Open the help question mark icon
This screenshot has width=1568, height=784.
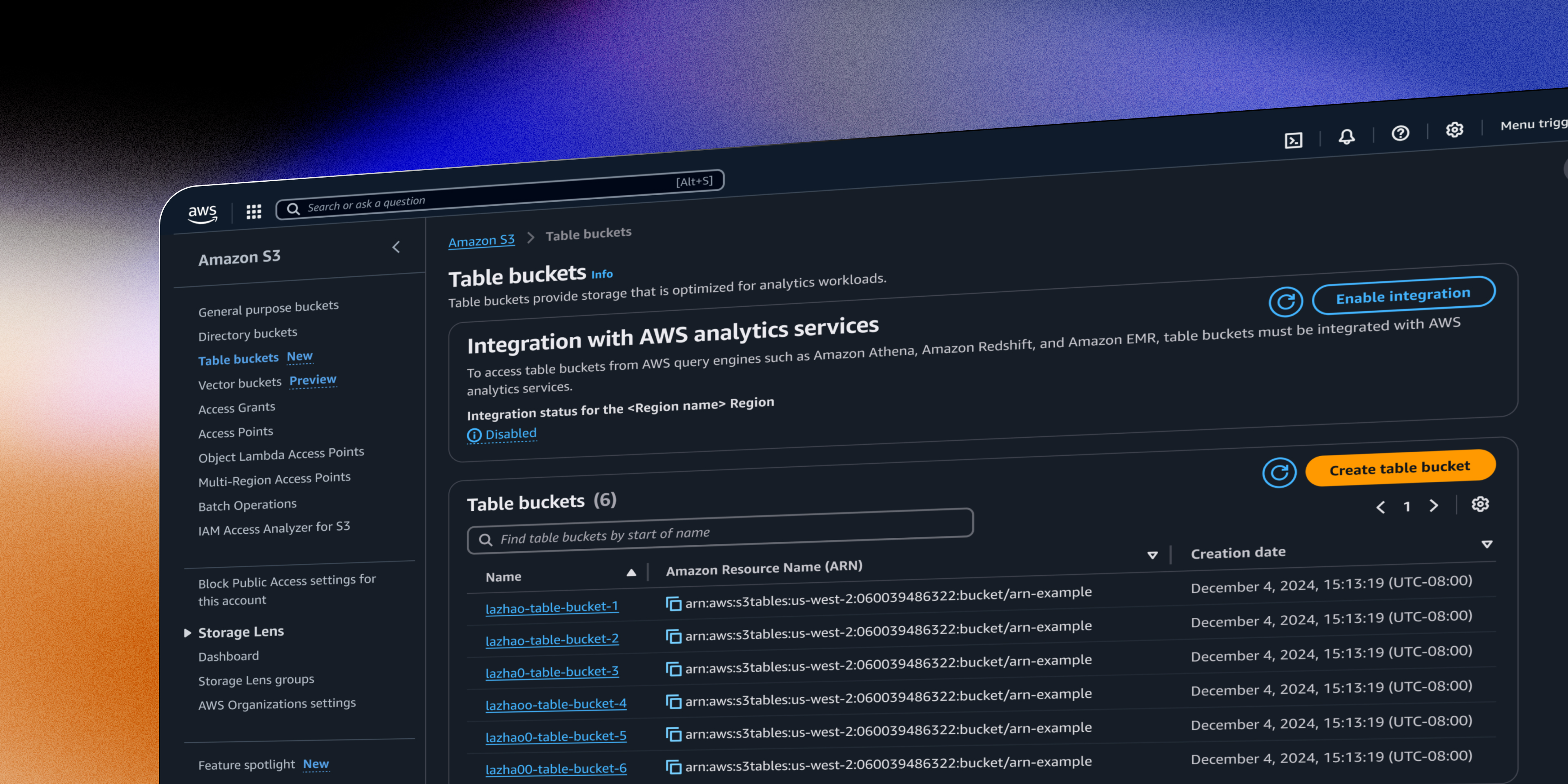point(1400,133)
